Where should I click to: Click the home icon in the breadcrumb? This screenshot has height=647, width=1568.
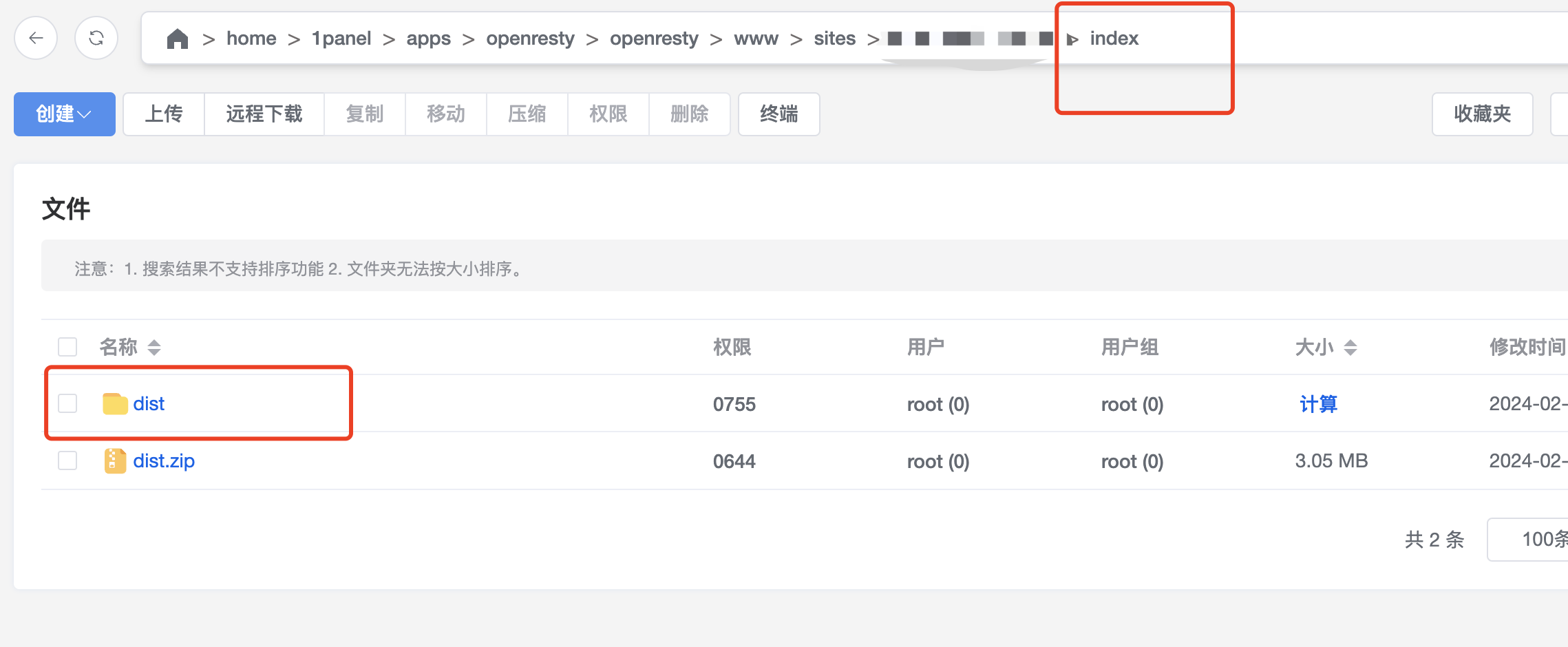[x=177, y=38]
